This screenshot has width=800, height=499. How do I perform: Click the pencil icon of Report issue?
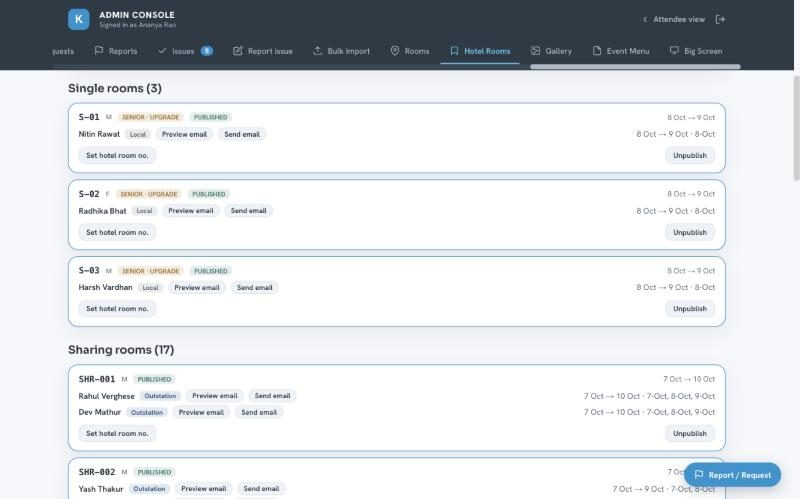click(x=238, y=51)
